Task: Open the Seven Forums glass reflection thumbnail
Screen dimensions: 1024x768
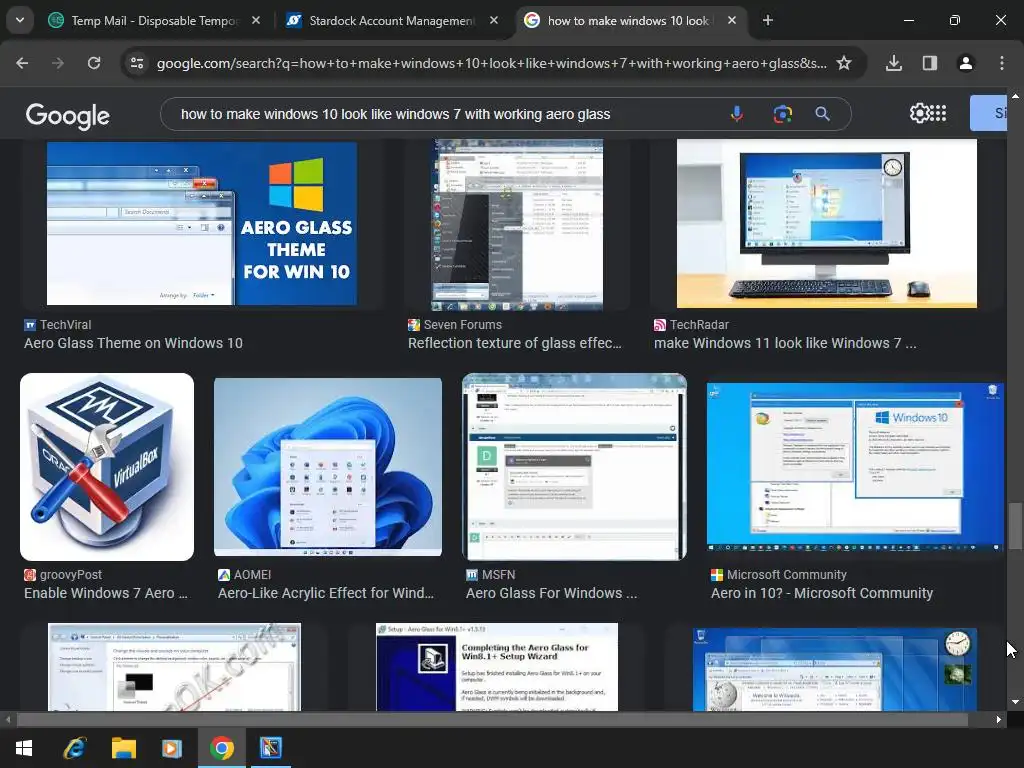Action: pos(517,224)
